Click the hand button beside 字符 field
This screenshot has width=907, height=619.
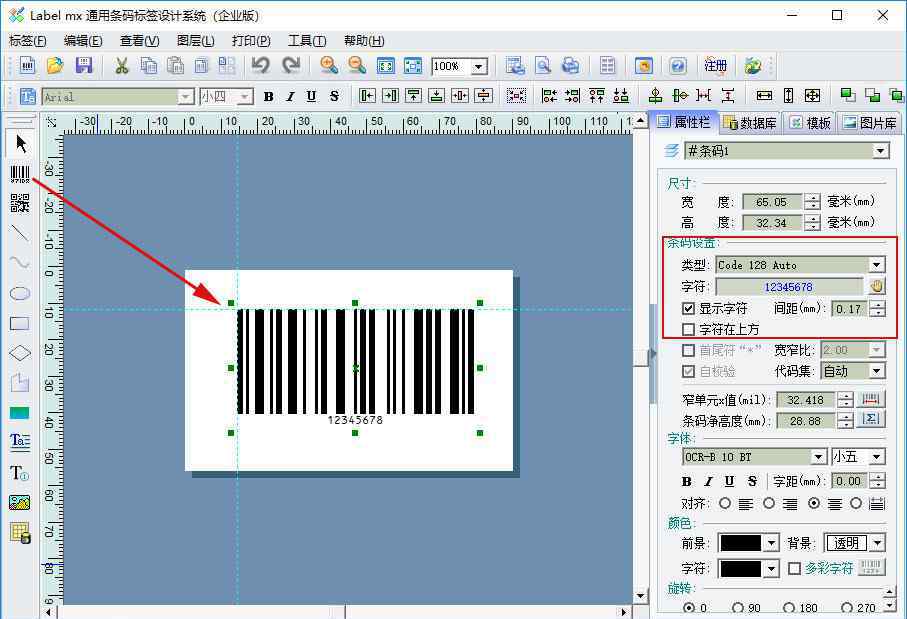pyautogui.click(x=876, y=286)
